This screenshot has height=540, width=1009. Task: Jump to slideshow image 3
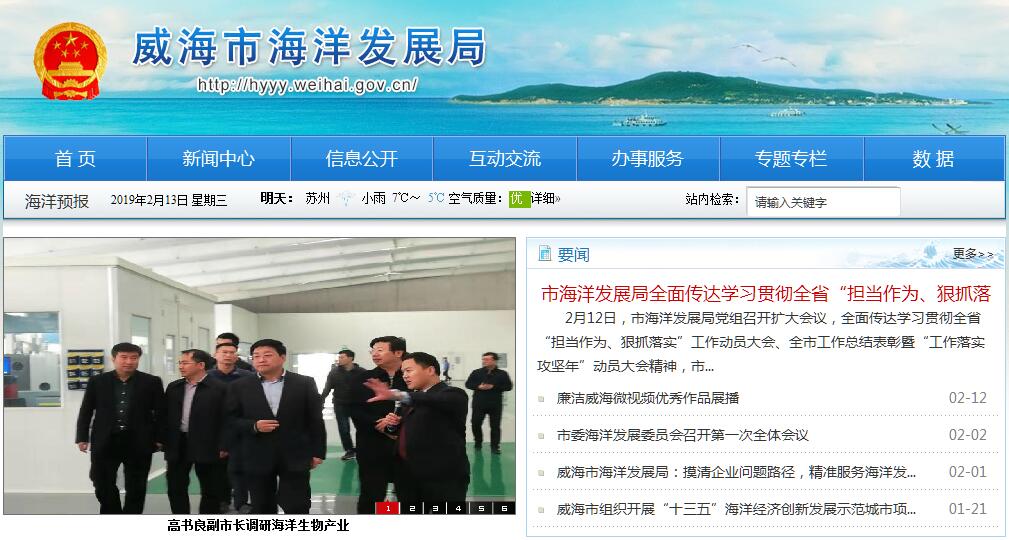(435, 508)
